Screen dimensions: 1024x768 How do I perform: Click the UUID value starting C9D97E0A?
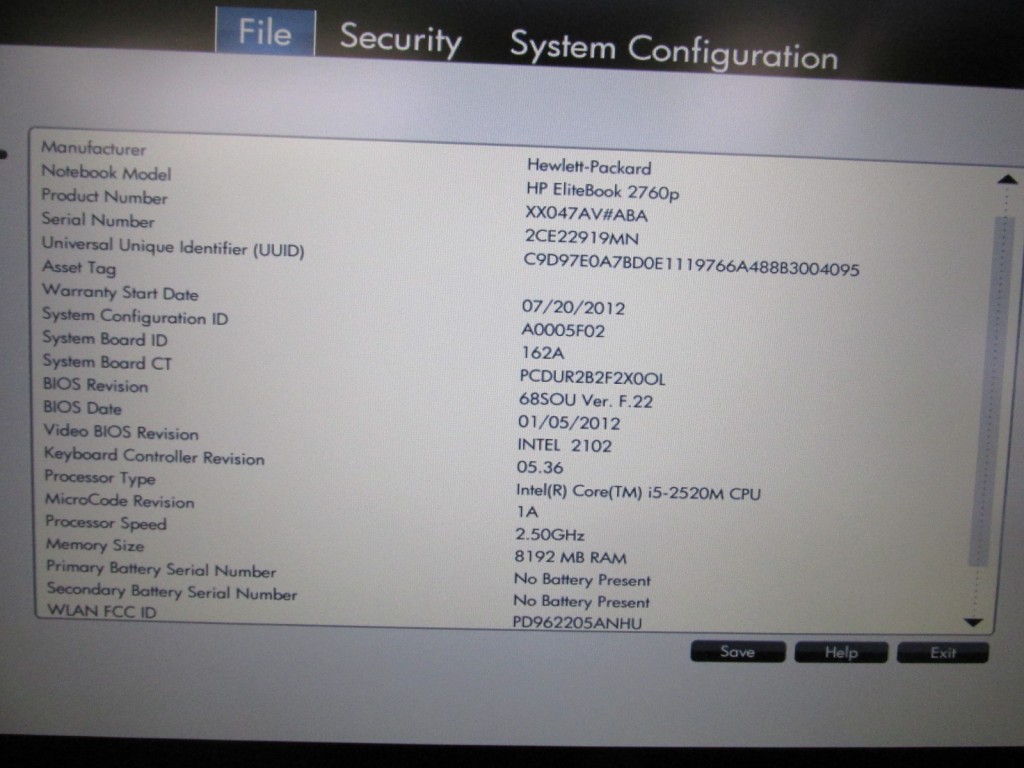(x=692, y=264)
